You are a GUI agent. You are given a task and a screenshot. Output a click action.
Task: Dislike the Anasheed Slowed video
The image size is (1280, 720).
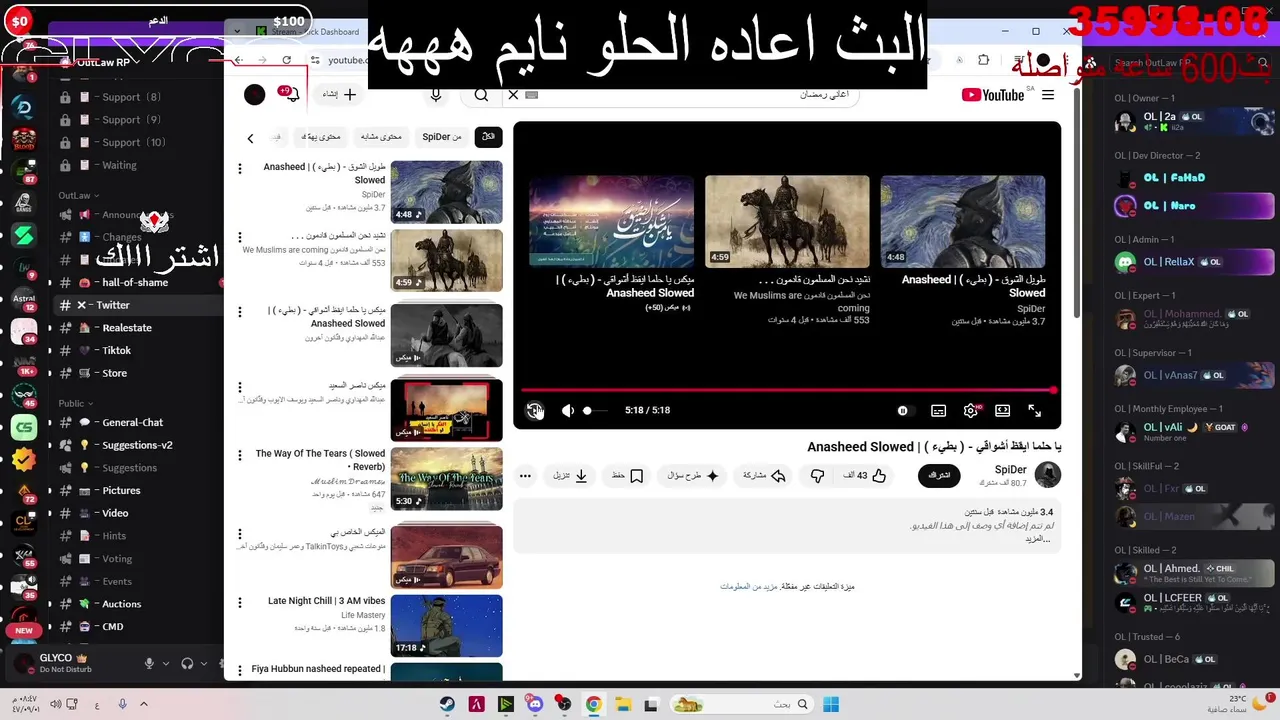tap(817, 476)
